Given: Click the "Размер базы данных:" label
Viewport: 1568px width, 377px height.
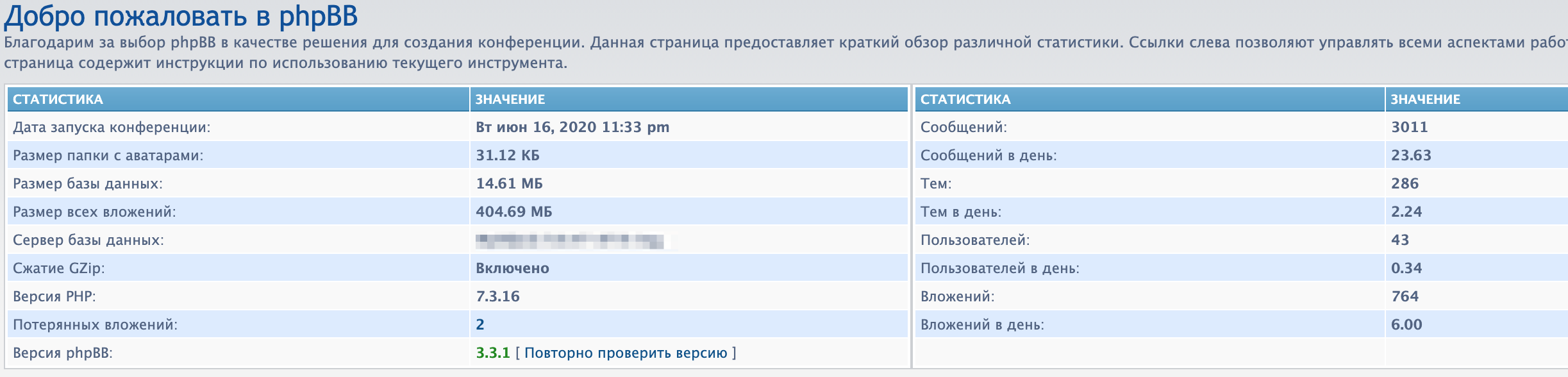Looking at the screenshot, I should 88,183.
